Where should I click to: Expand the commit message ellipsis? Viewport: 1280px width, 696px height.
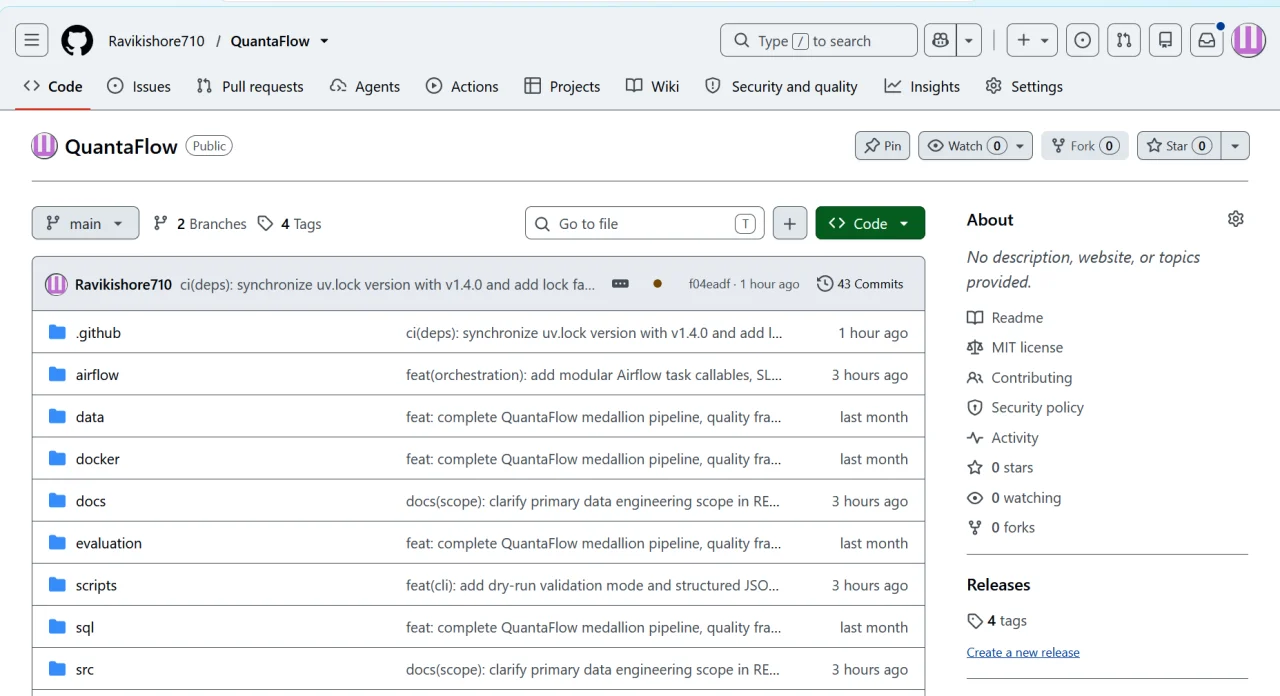620,284
